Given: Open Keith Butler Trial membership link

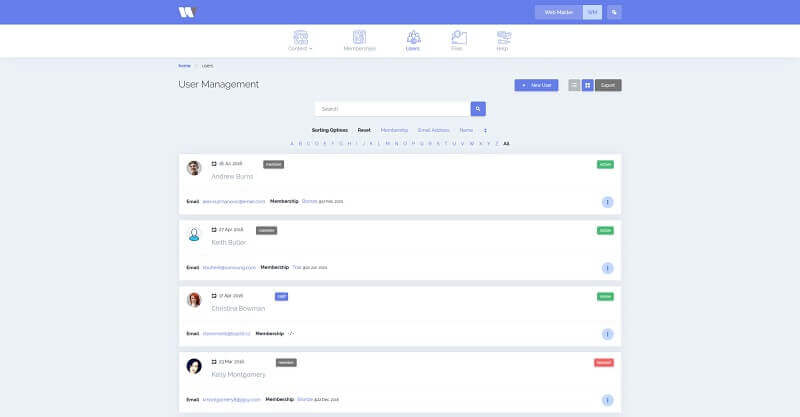Looking at the screenshot, I should pos(297,267).
